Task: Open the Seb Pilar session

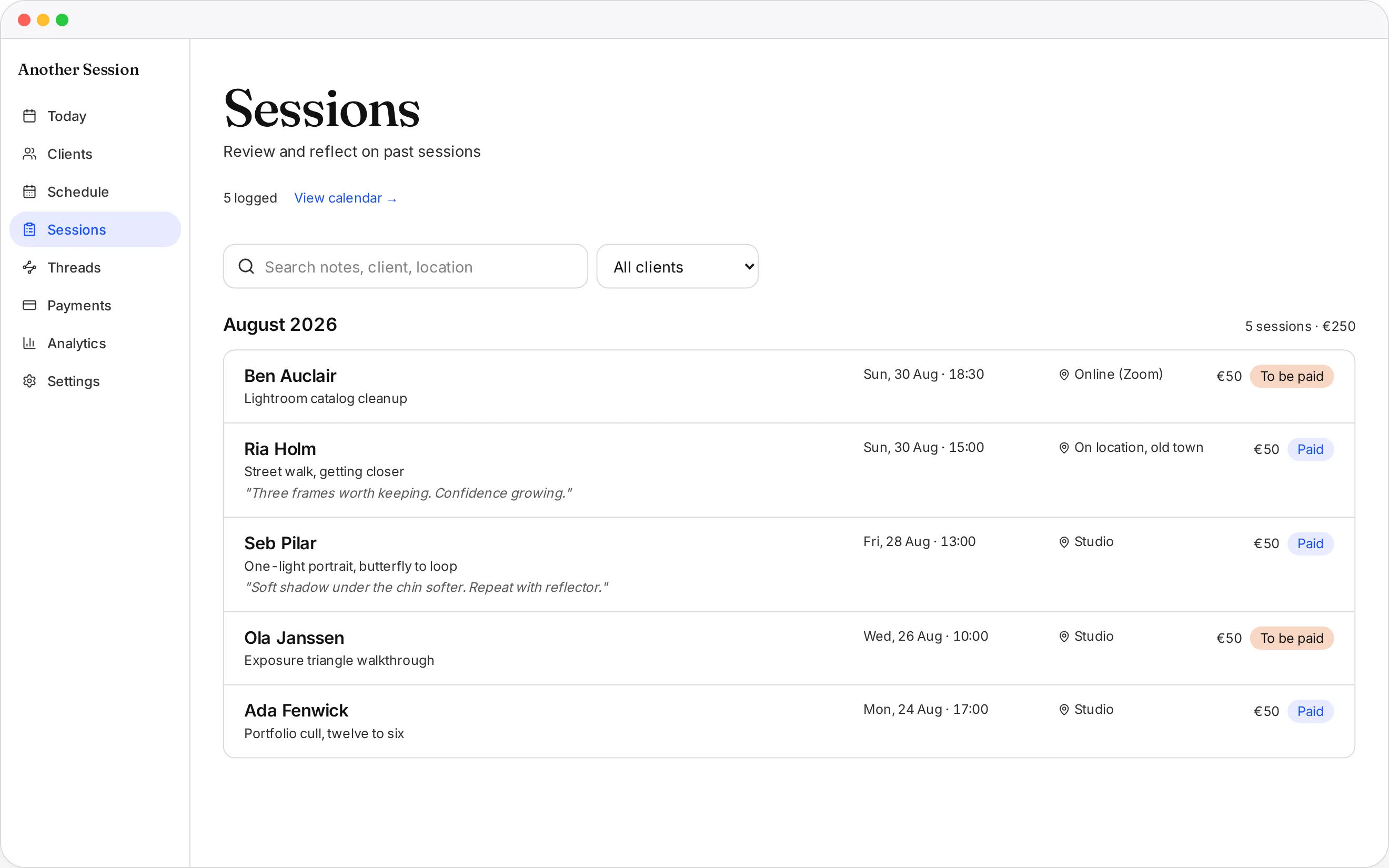Action: click(789, 565)
